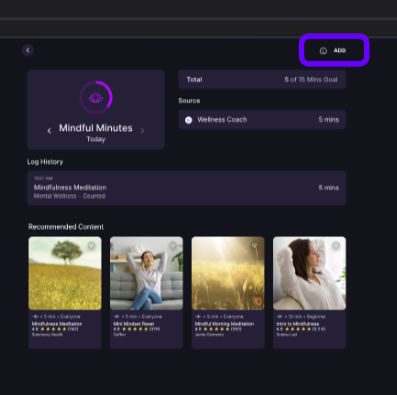
Task: Click the Recommended Content heading
Action: (66, 227)
